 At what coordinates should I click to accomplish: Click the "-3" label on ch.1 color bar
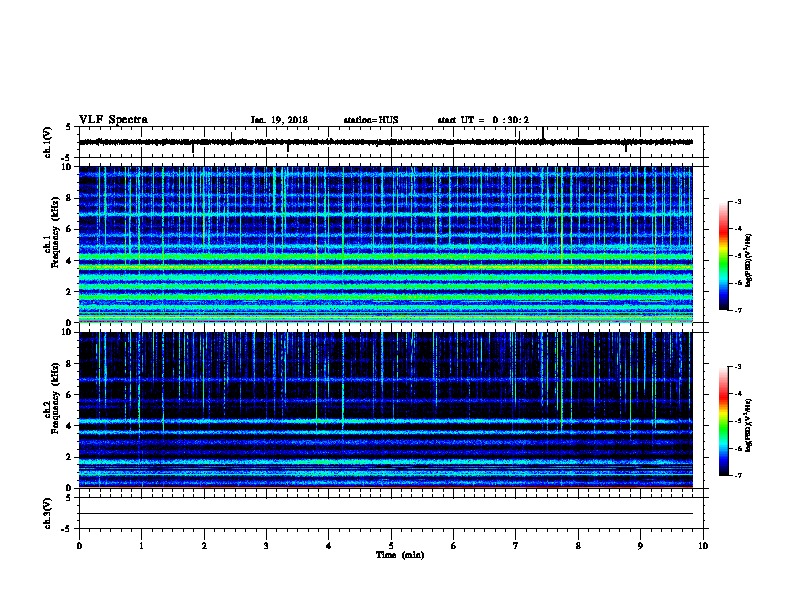click(738, 201)
